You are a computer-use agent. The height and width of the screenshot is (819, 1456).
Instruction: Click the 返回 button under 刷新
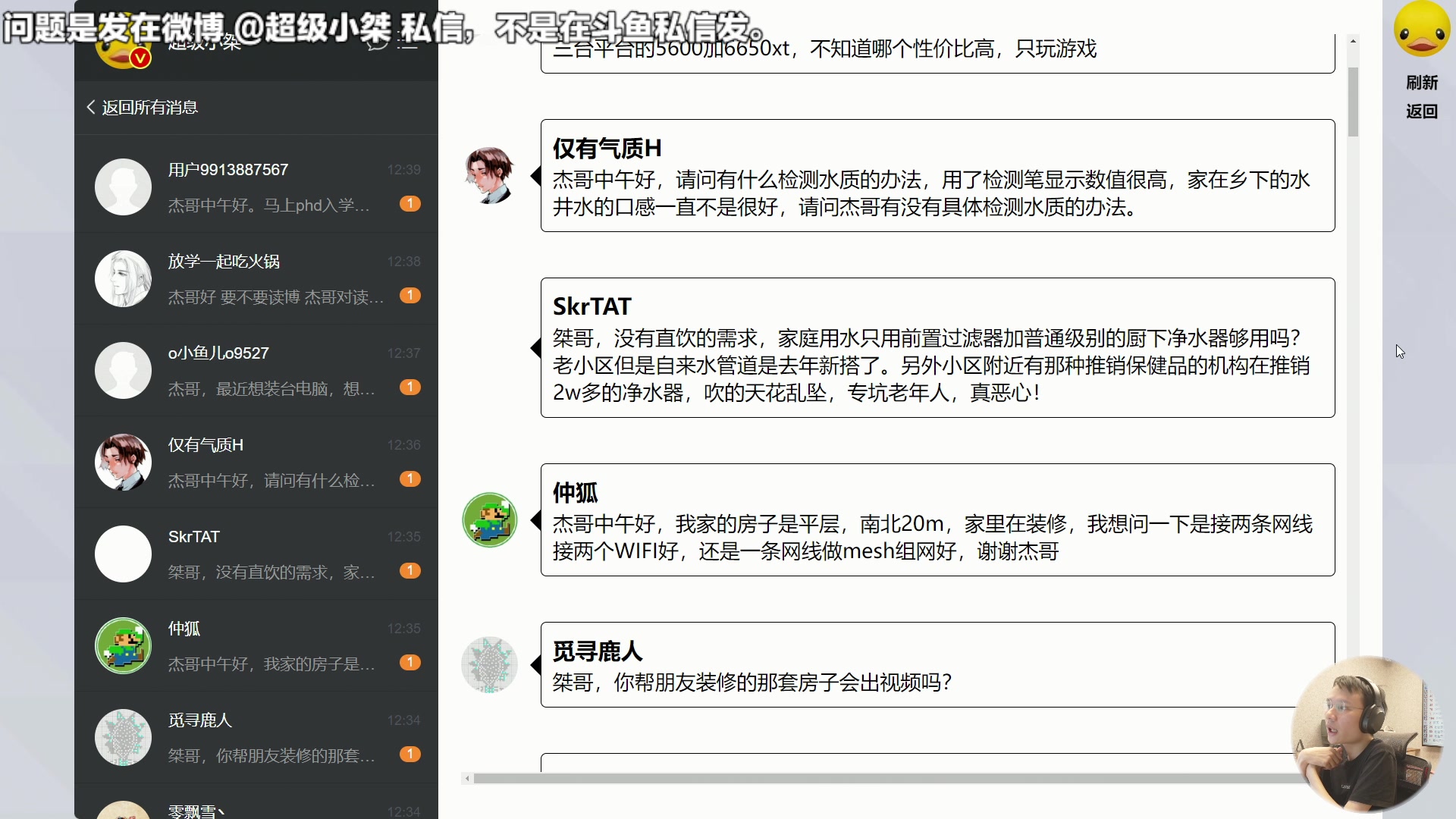1422,111
